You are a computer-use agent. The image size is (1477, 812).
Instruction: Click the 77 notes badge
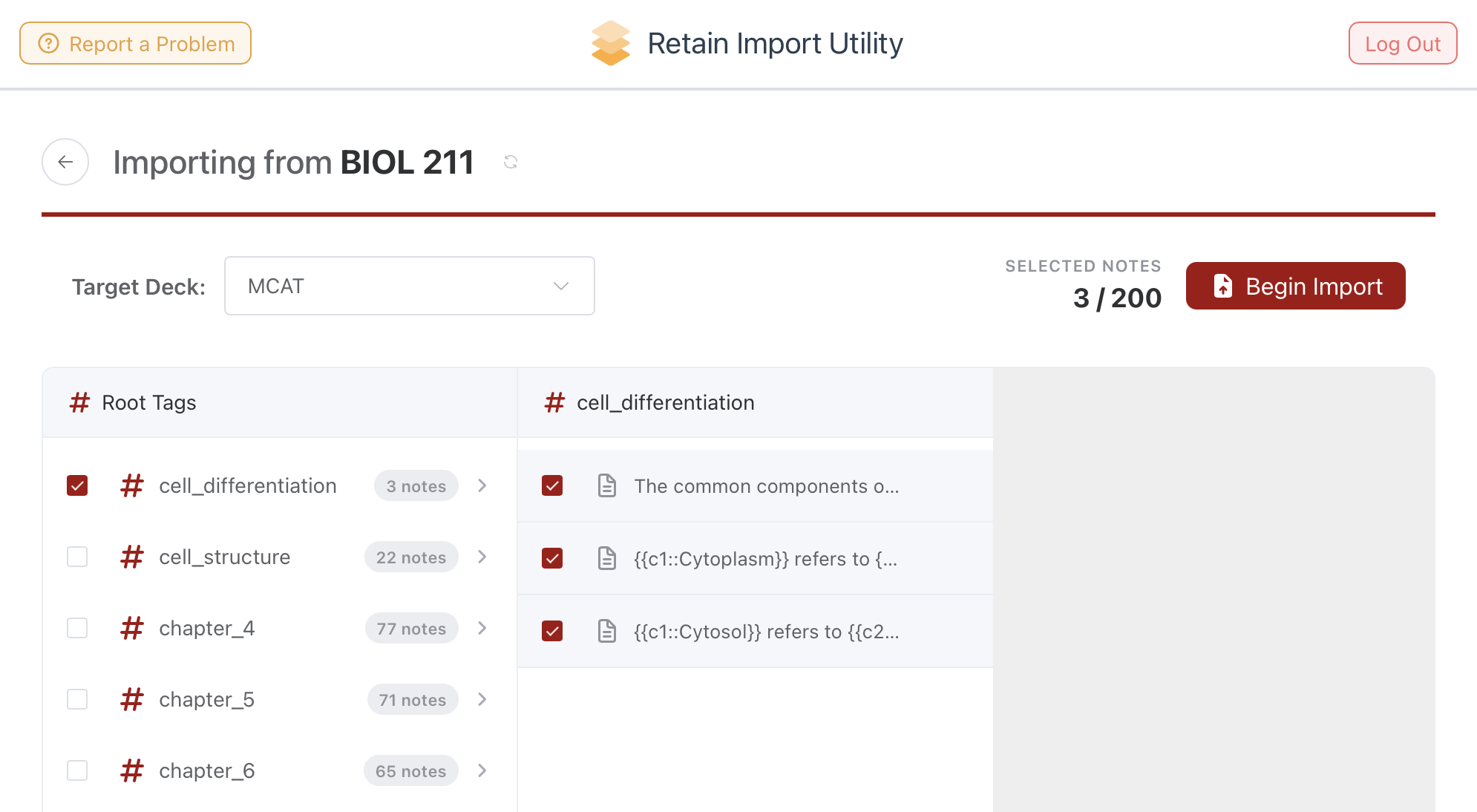[411, 629]
